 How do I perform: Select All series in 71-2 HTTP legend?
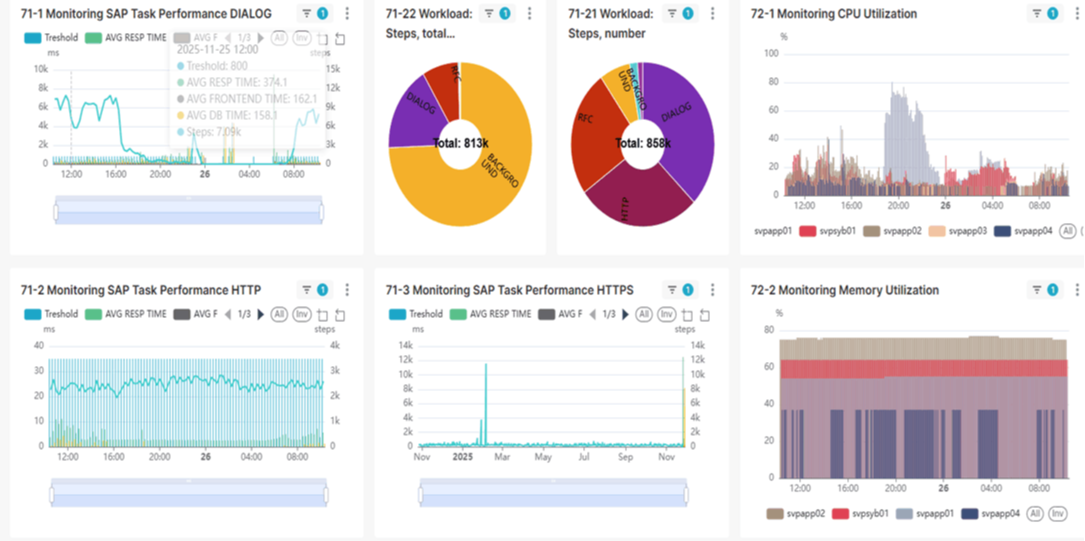(280, 314)
